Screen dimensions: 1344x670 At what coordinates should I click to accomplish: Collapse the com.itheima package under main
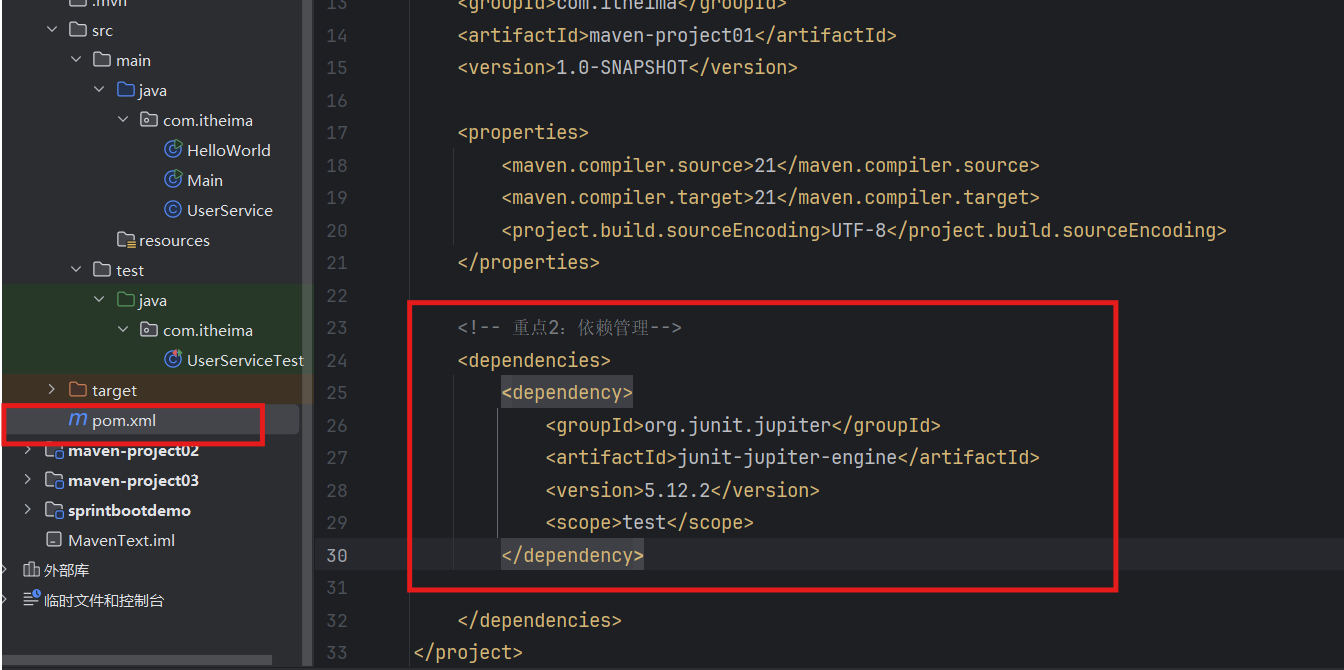coord(123,120)
